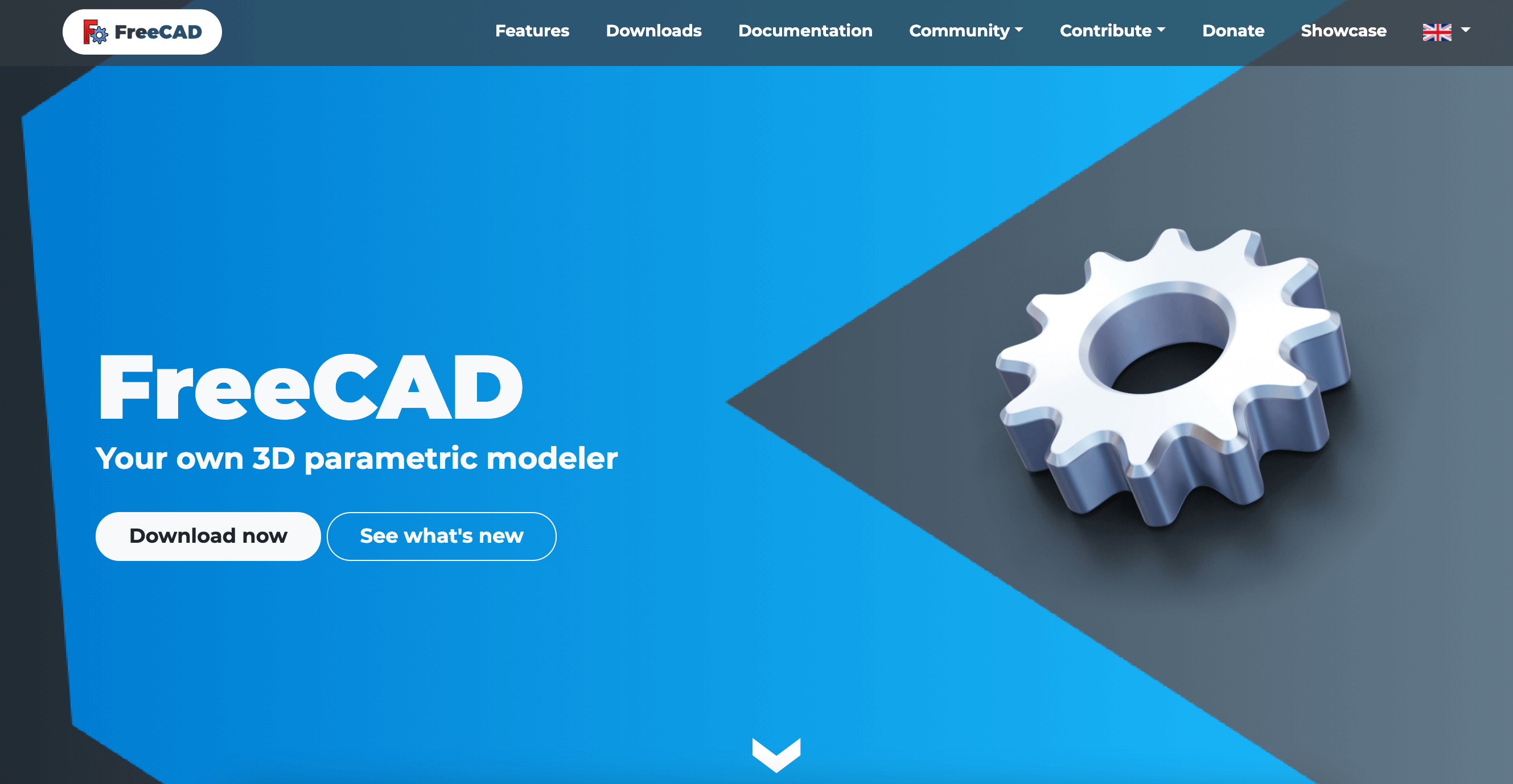Click the Donate navigation icon
Image resolution: width=1513 pixels, height=784 pixels.
pyautogui.click(x=1232, y=31)
